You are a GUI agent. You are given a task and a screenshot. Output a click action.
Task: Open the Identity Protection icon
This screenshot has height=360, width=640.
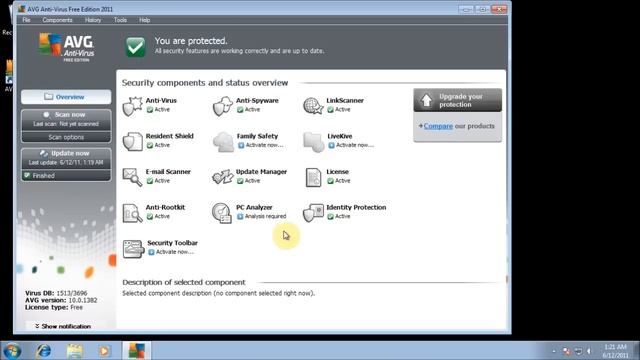point(313,213)
